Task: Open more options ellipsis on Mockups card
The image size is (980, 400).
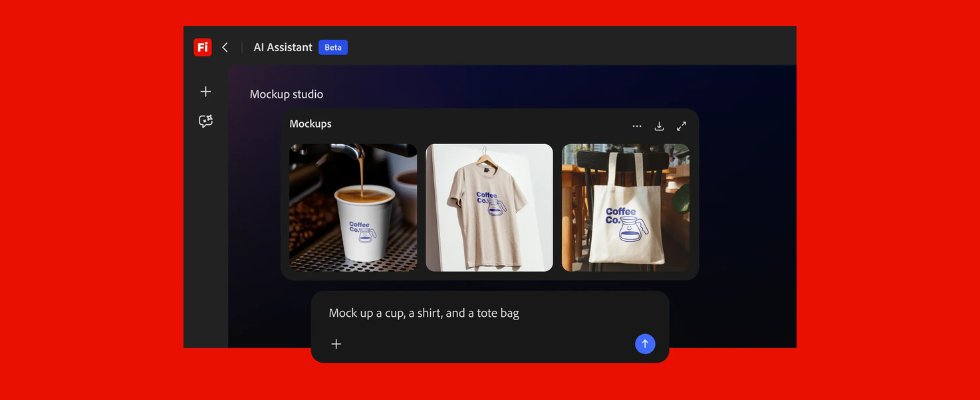Action: 637,126
